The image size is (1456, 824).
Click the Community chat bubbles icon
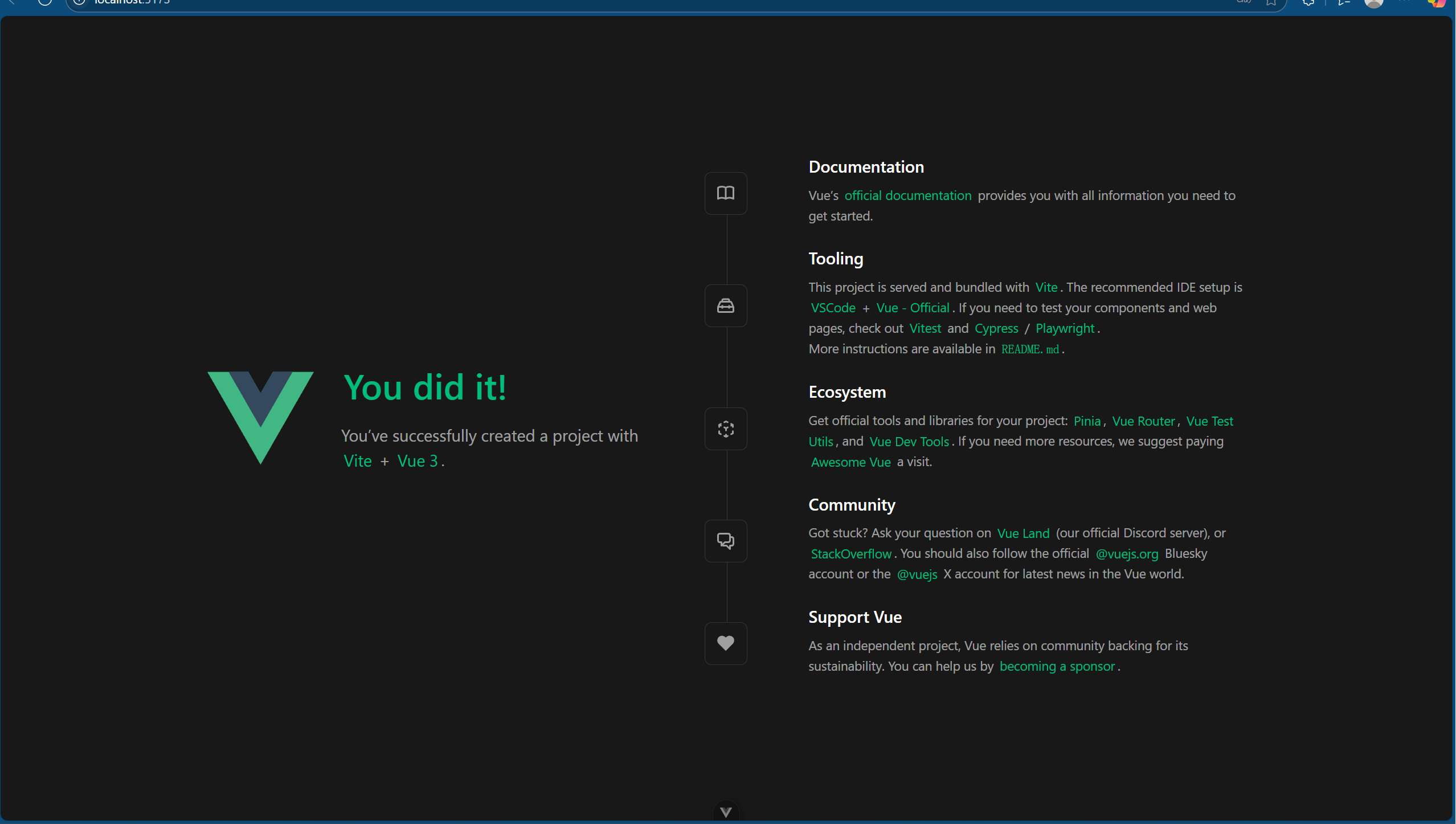(725, 541)
